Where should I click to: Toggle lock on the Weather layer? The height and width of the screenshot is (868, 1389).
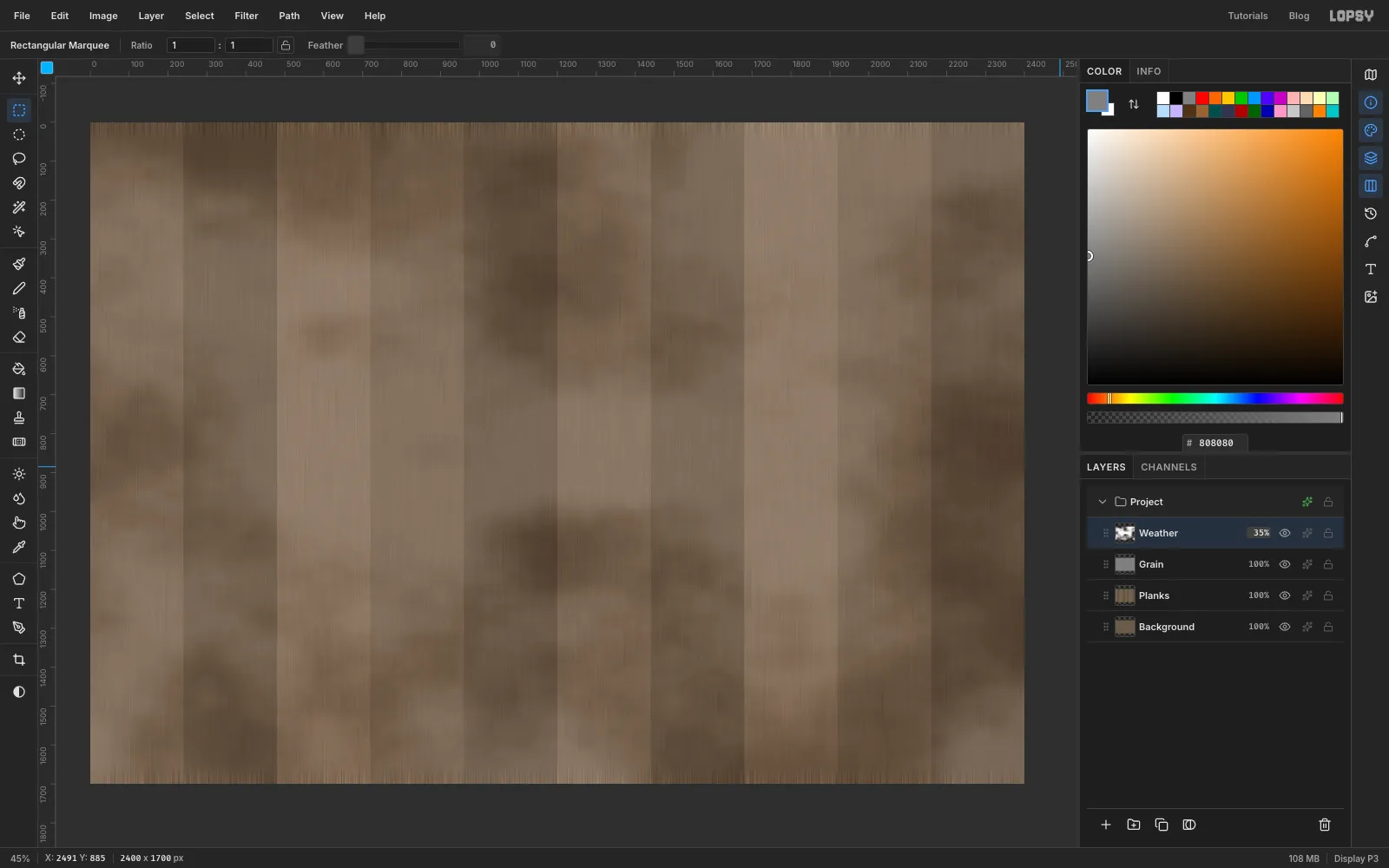[1328, 533]
